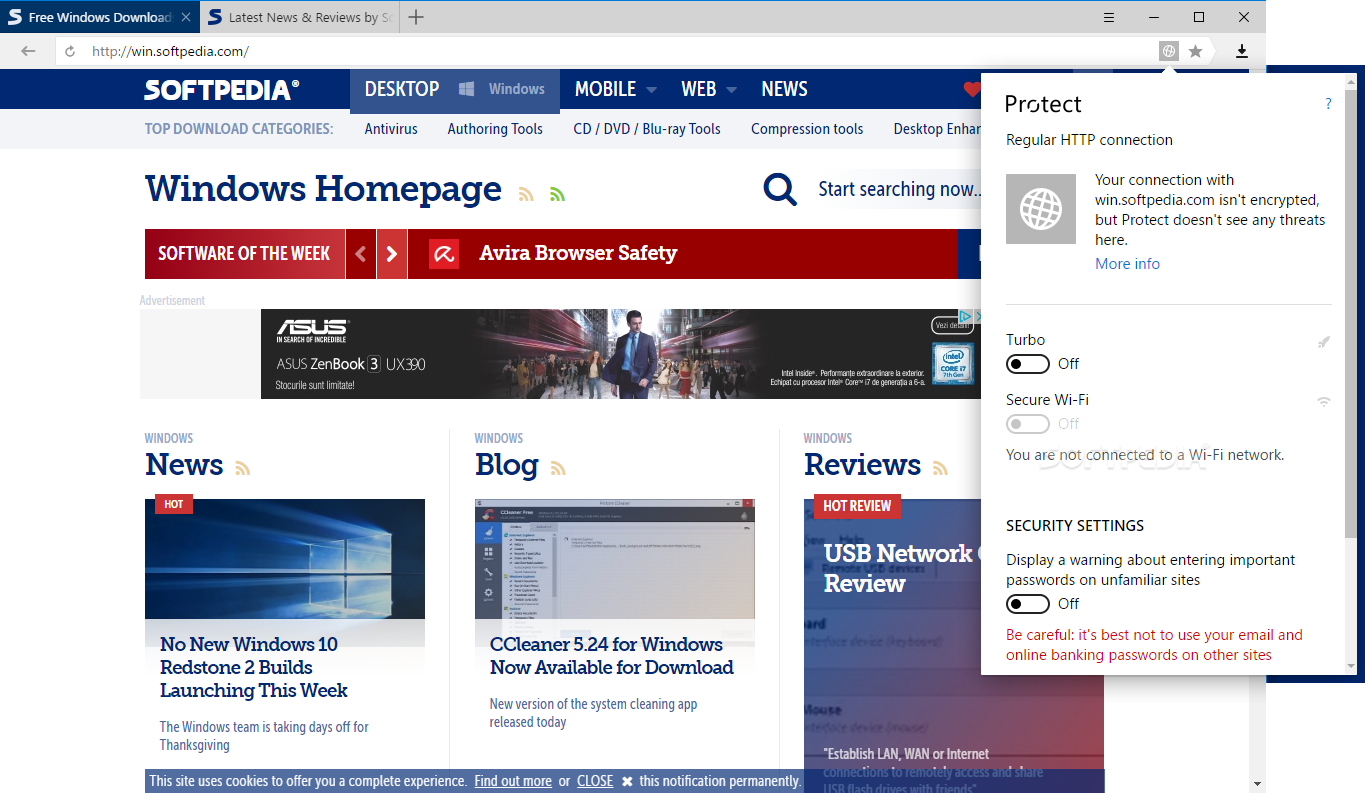The image size is (1365, 793).
Task: Click the More info link
Action: coord(1127,264)
